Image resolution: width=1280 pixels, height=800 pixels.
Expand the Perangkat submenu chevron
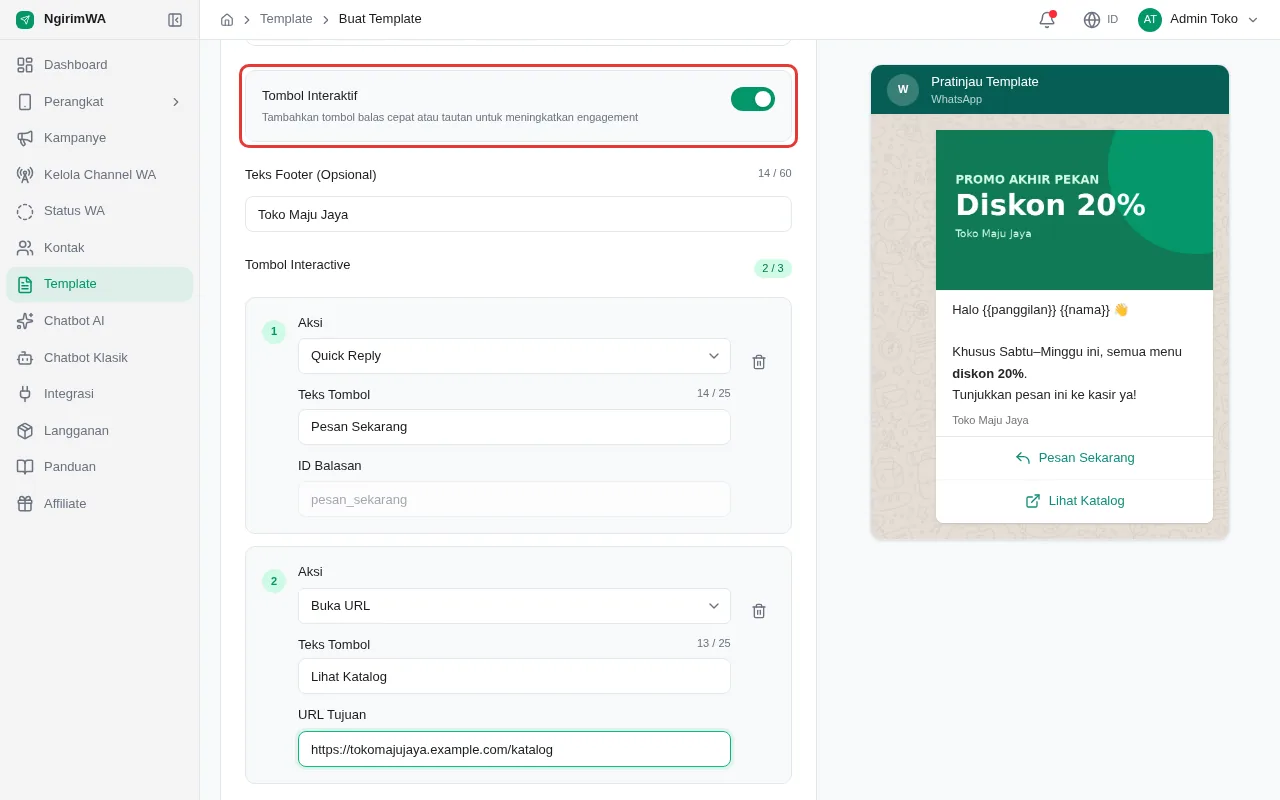pyautogui.click(x=176, y=102)
